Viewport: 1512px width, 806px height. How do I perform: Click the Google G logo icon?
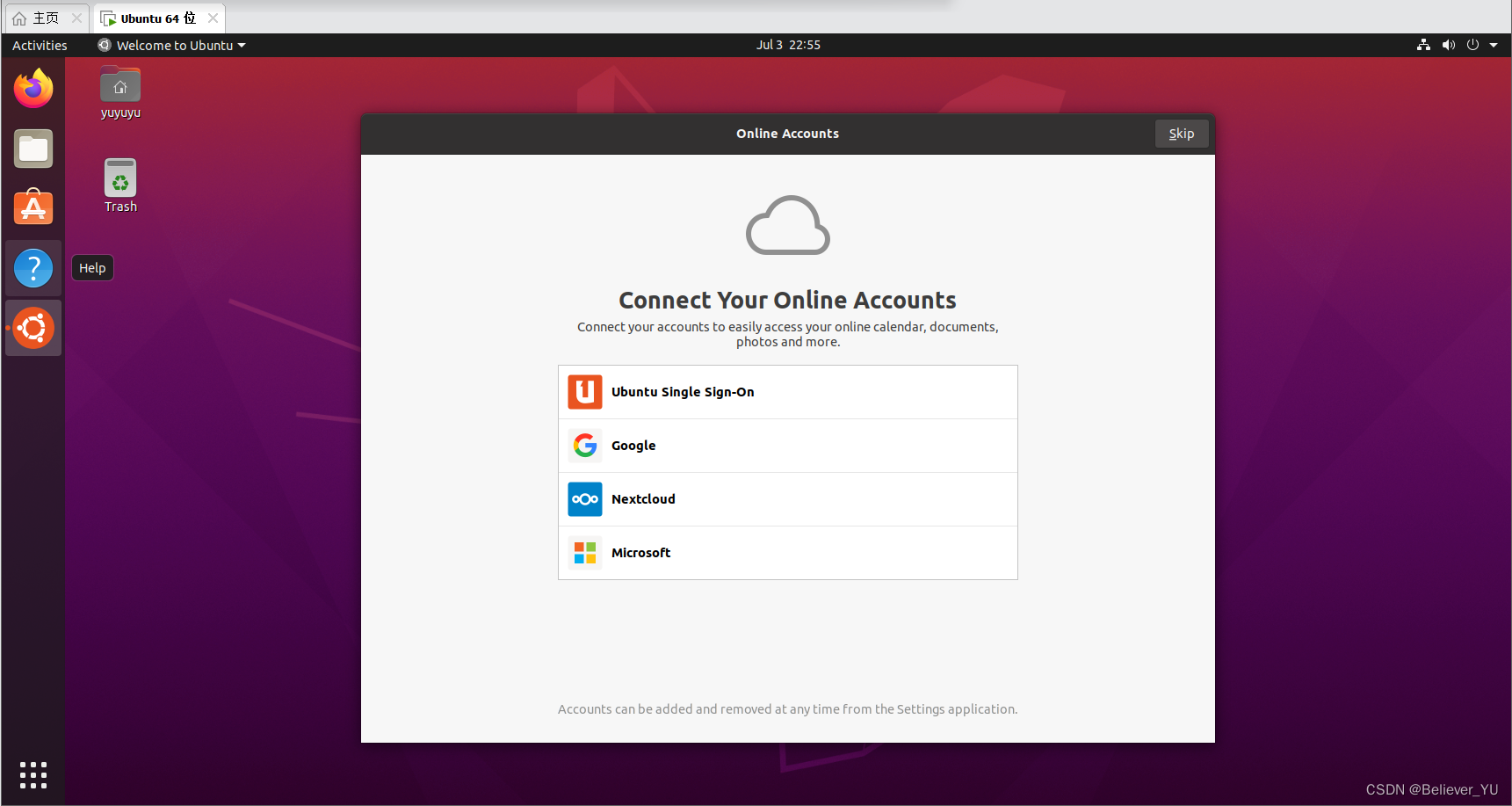click(x=585, y=446)
